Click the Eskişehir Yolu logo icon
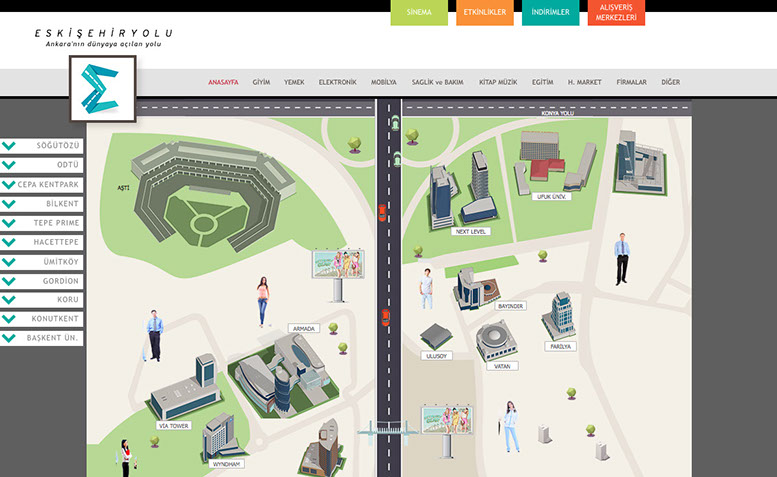 coord(102,88)
